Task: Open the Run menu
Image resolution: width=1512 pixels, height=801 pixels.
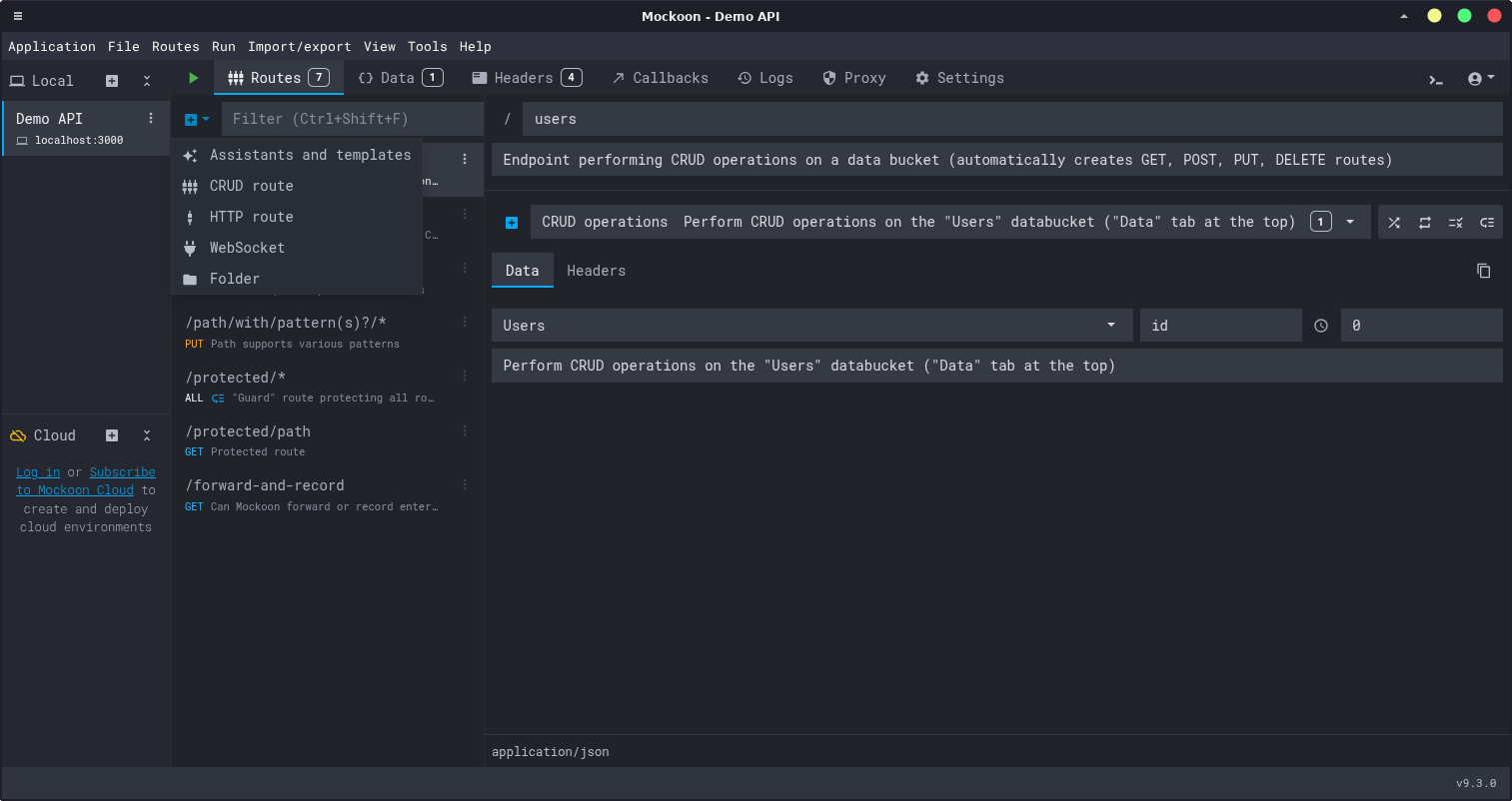Action: tap(224, 46)
